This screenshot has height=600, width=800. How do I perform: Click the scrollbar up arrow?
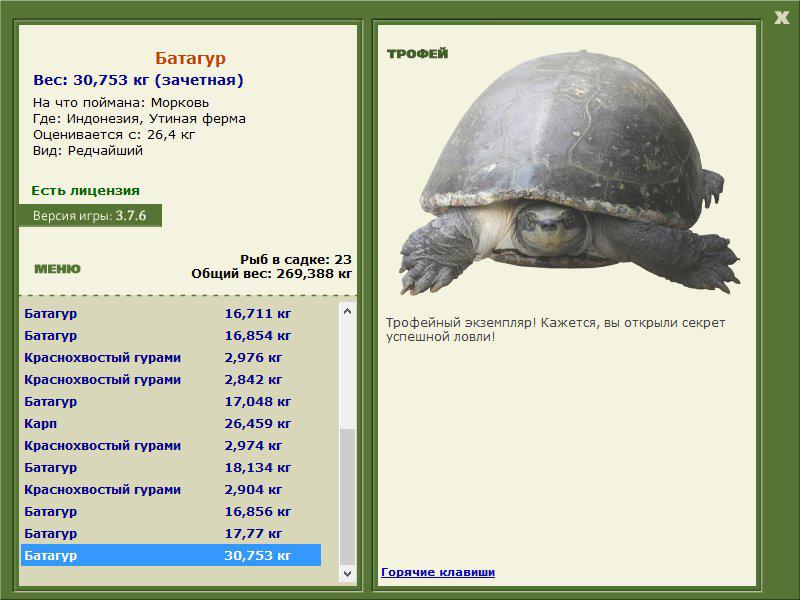click(347, 311)
